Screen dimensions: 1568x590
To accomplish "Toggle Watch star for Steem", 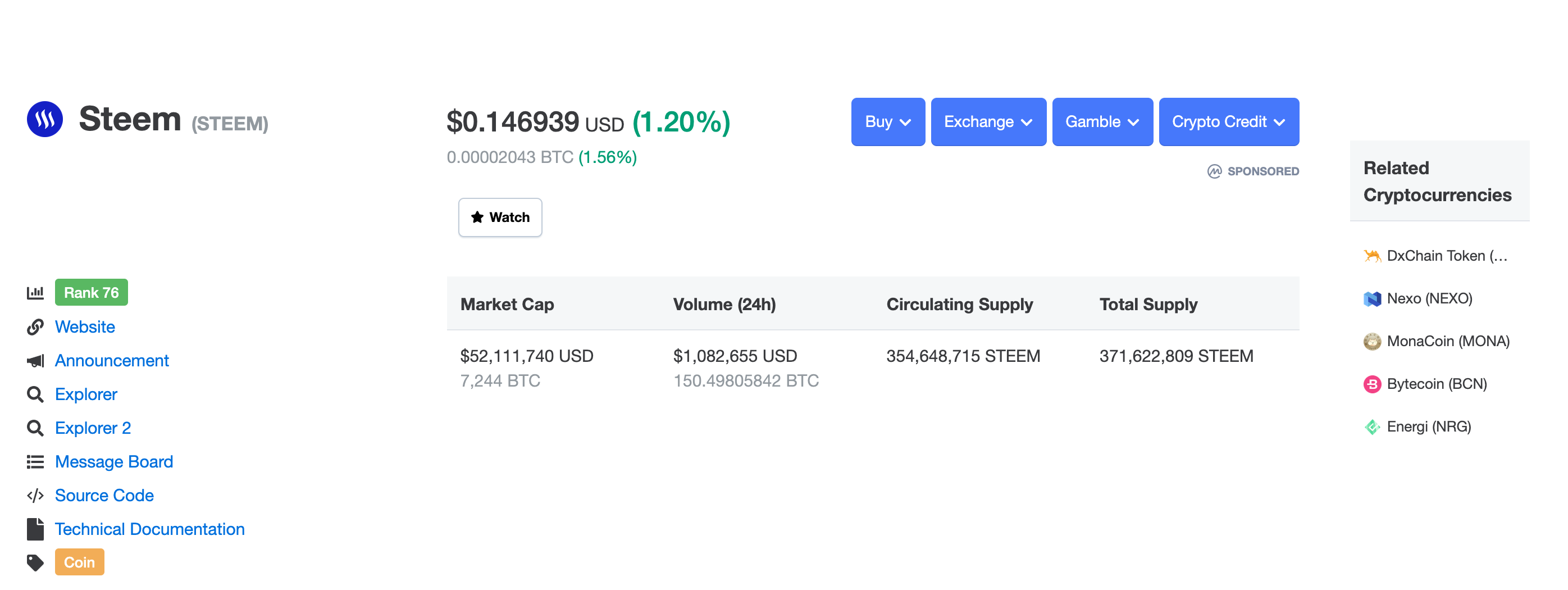I will [500, 217].
